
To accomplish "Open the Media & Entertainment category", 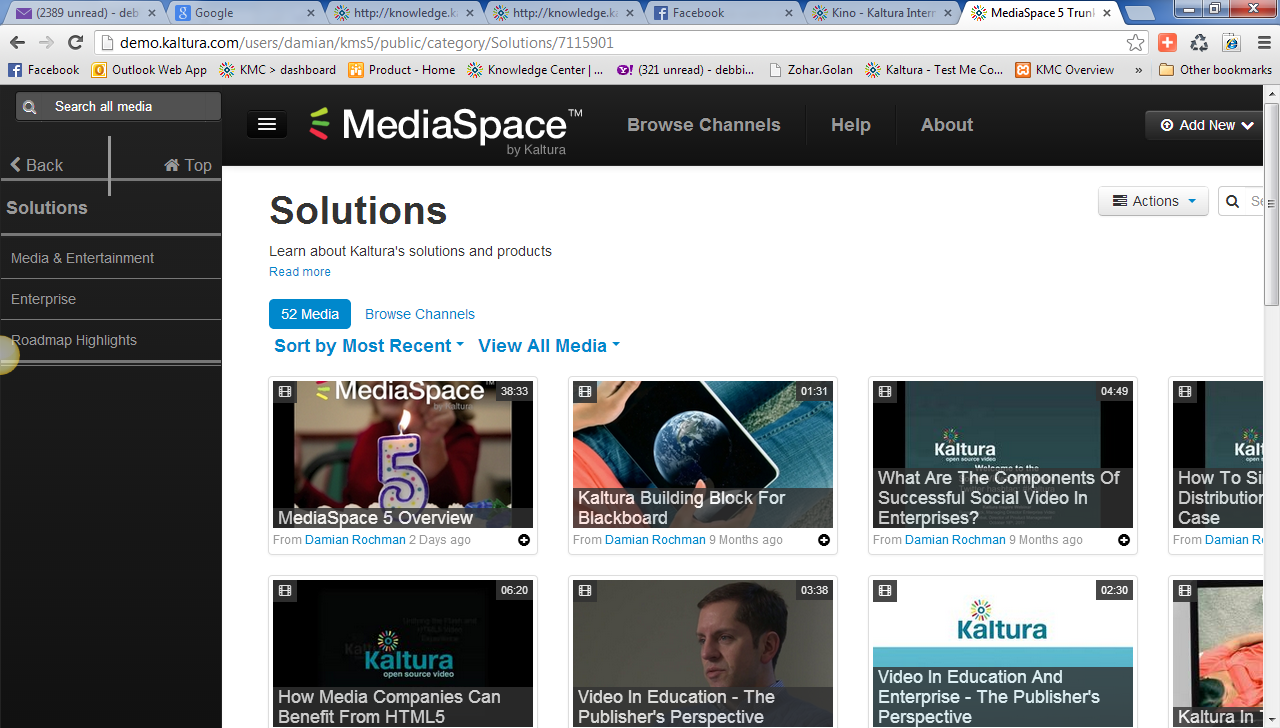I will [x=110, y=258].
